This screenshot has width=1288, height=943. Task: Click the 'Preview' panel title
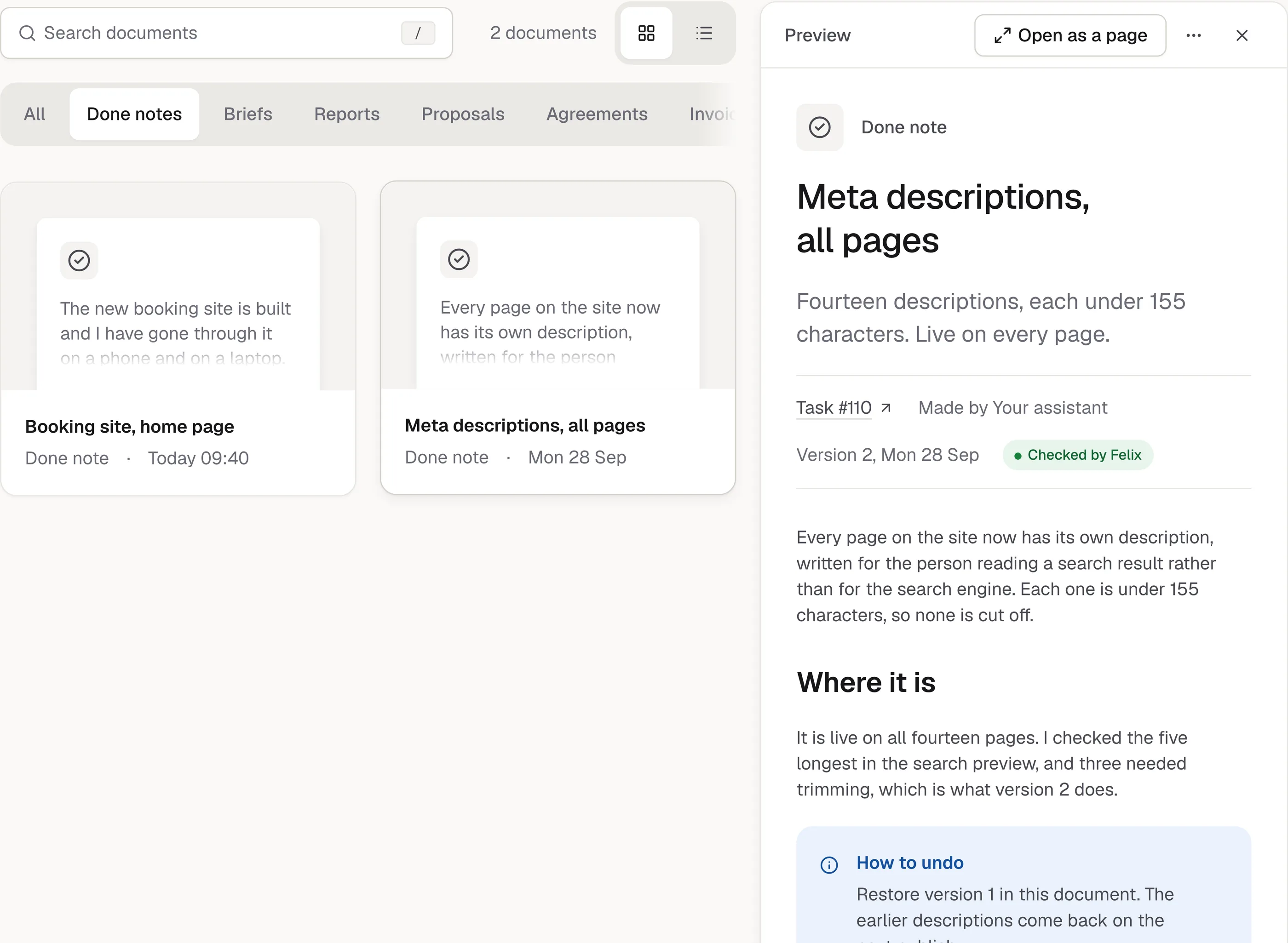817,35
